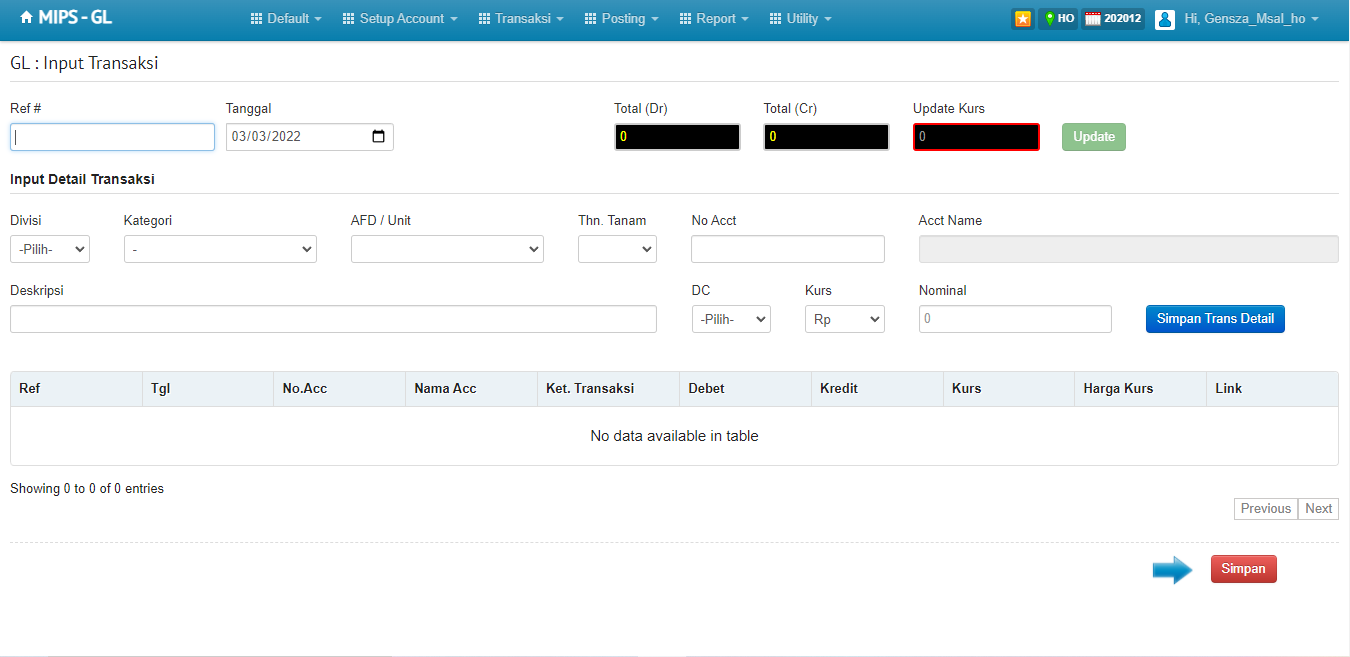Open the Posting menu
The image size is (1350, 657).
[622, 18]
